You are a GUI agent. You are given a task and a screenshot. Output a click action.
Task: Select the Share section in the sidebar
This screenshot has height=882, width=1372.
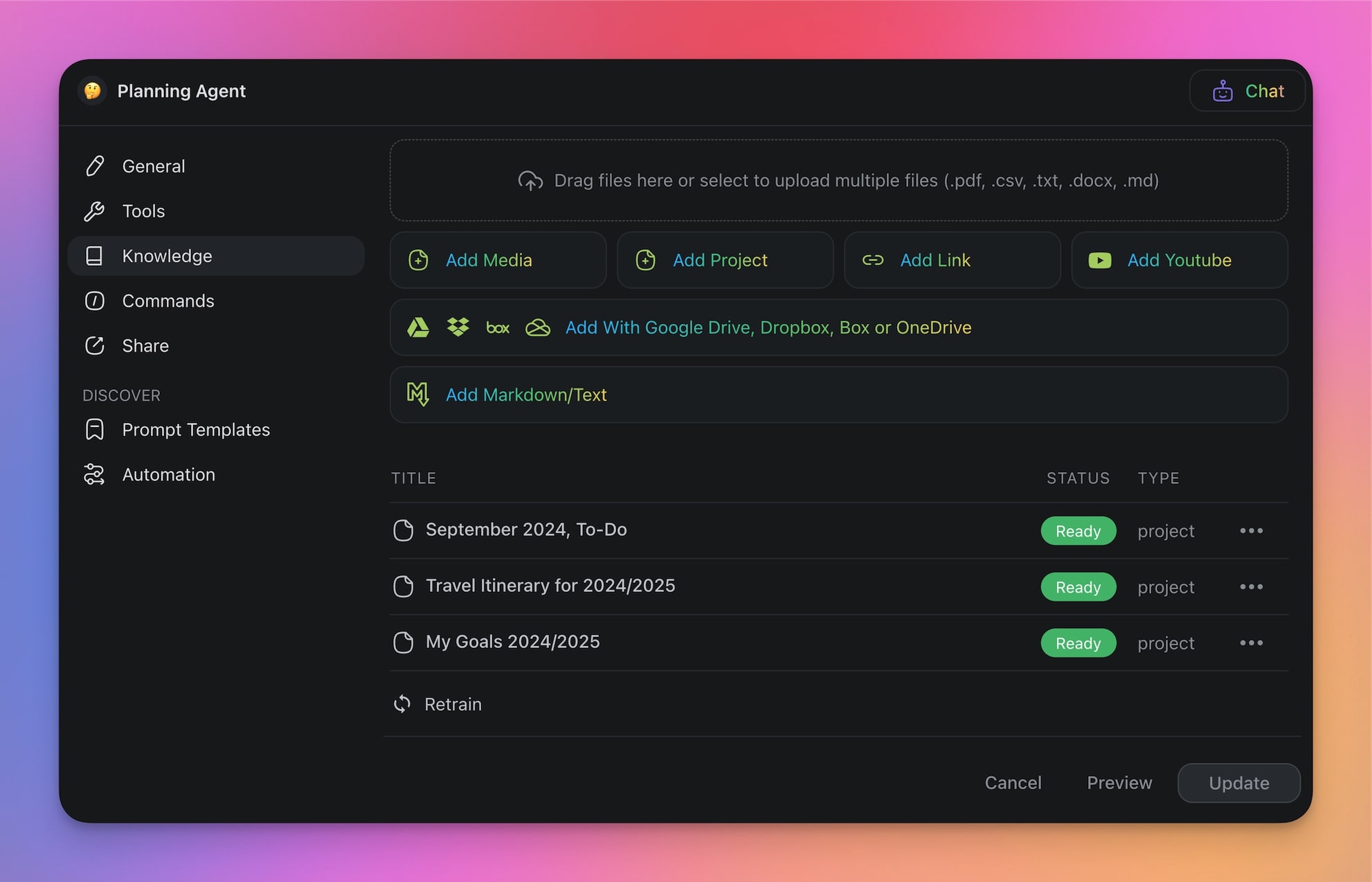(x=145, y=345)
